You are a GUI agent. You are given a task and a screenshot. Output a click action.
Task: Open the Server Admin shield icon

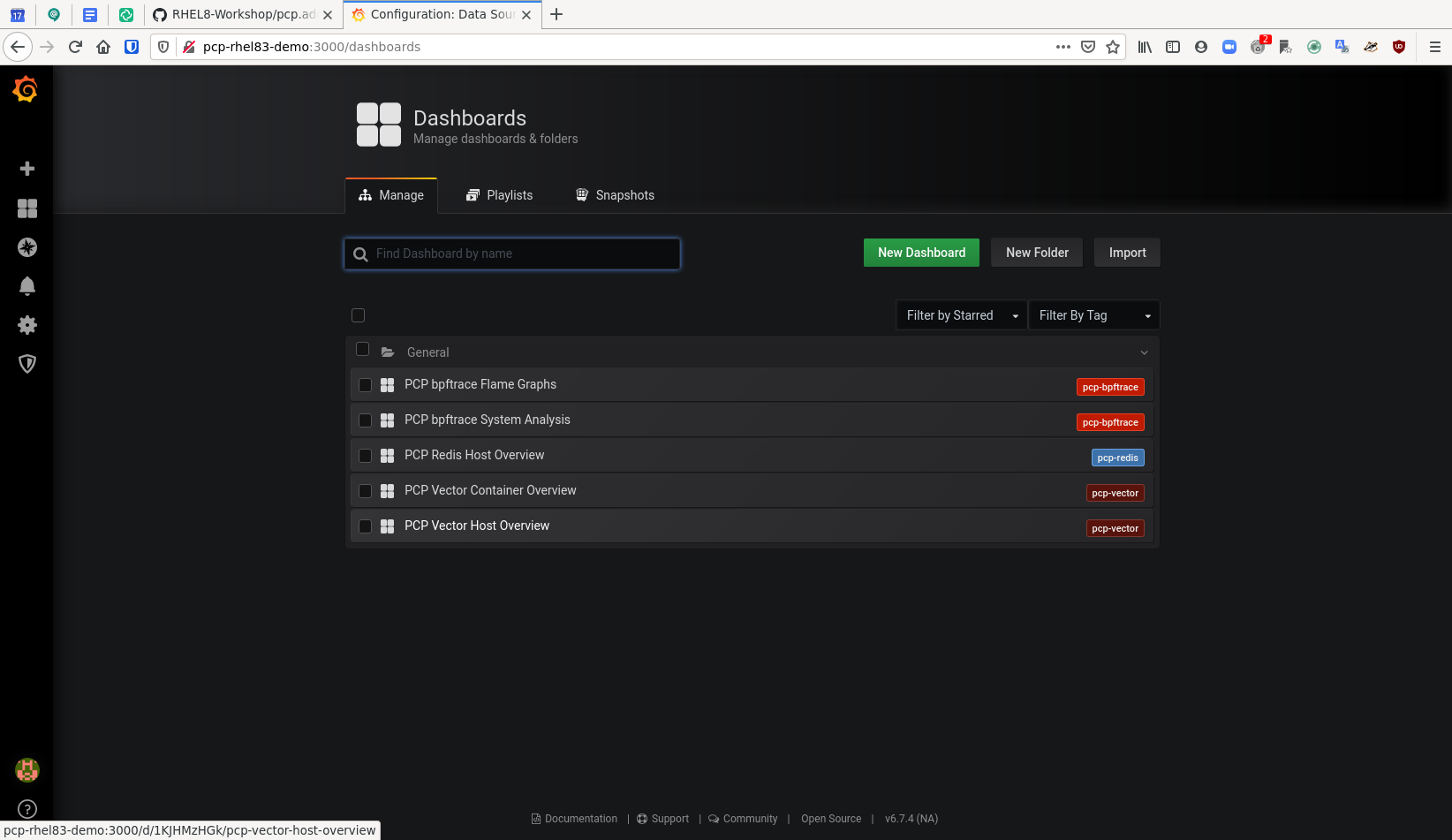click(27, 364)
